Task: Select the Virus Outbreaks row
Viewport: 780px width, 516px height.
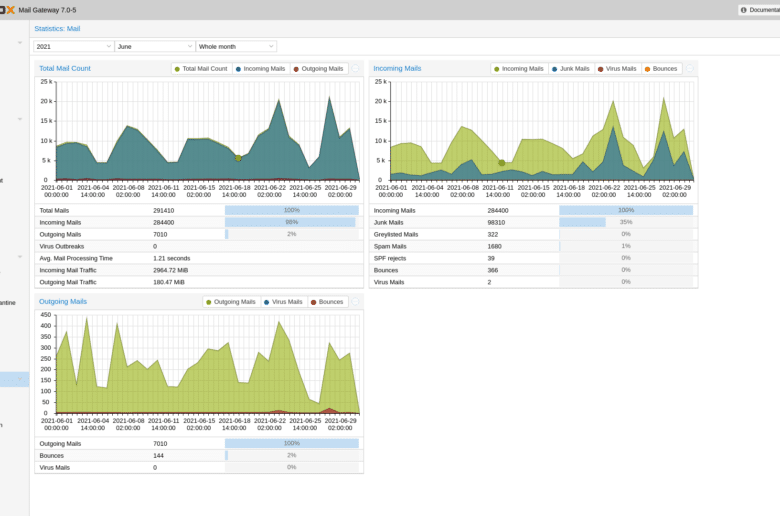Action: pos(199,246)
